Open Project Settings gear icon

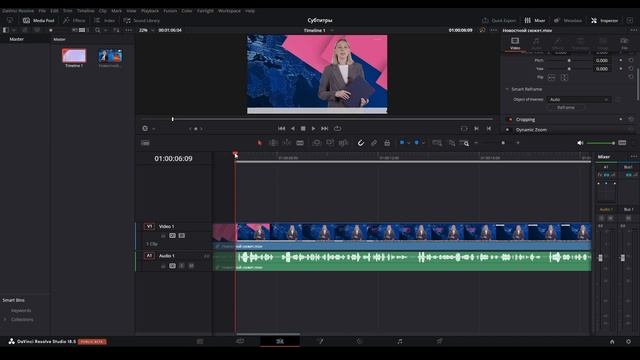click(628, 342)
